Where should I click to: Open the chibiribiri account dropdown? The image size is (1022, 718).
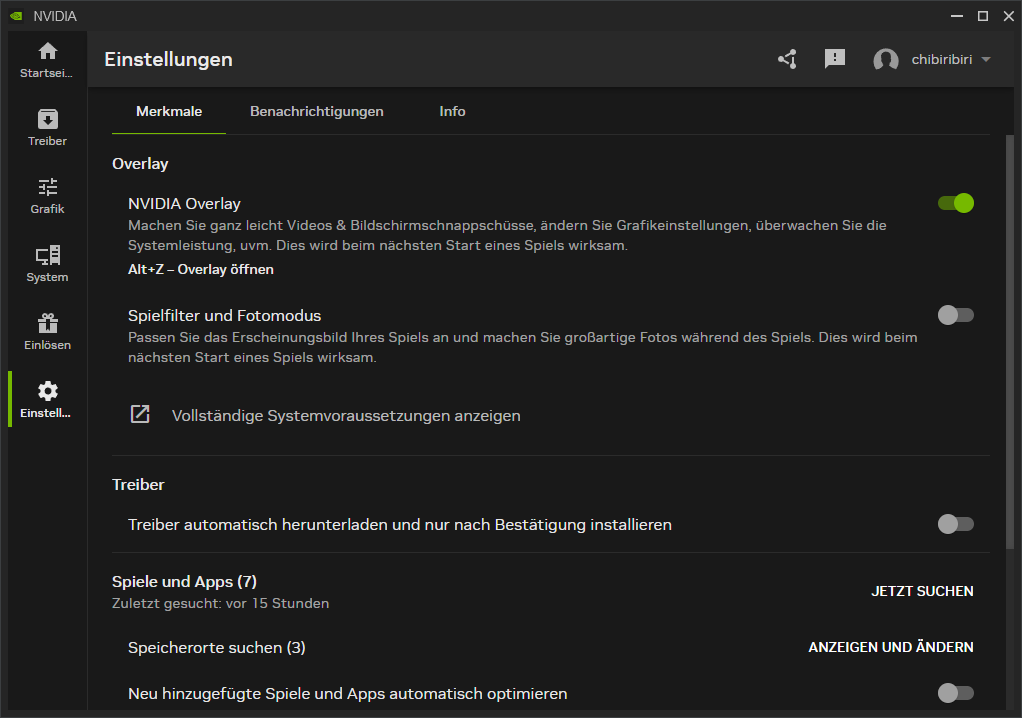[931, 59]
